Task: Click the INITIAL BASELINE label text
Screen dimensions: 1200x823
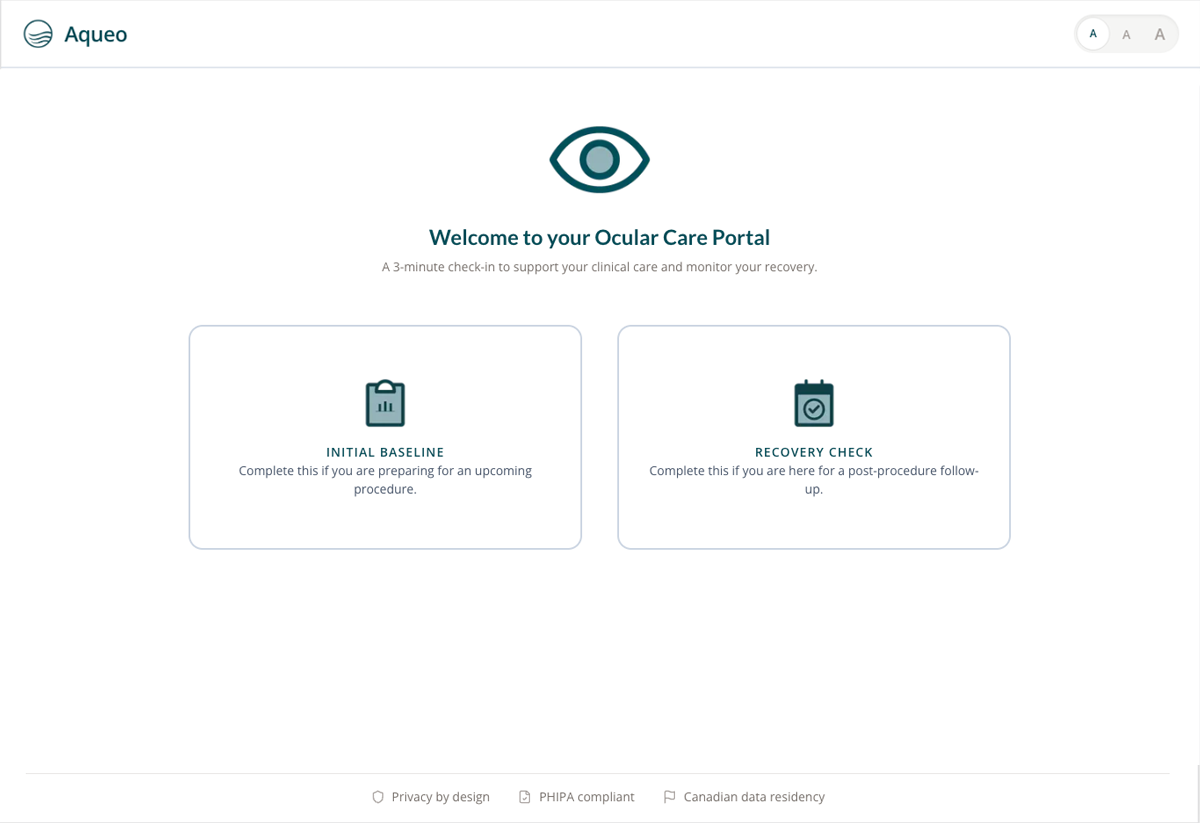Action: tap(385, 452)
